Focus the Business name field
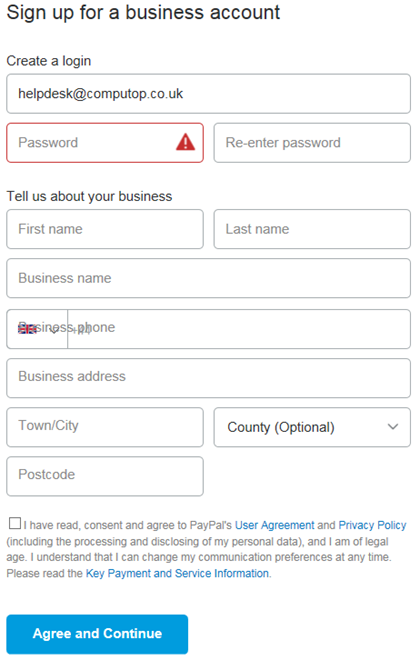 (208, 278)
